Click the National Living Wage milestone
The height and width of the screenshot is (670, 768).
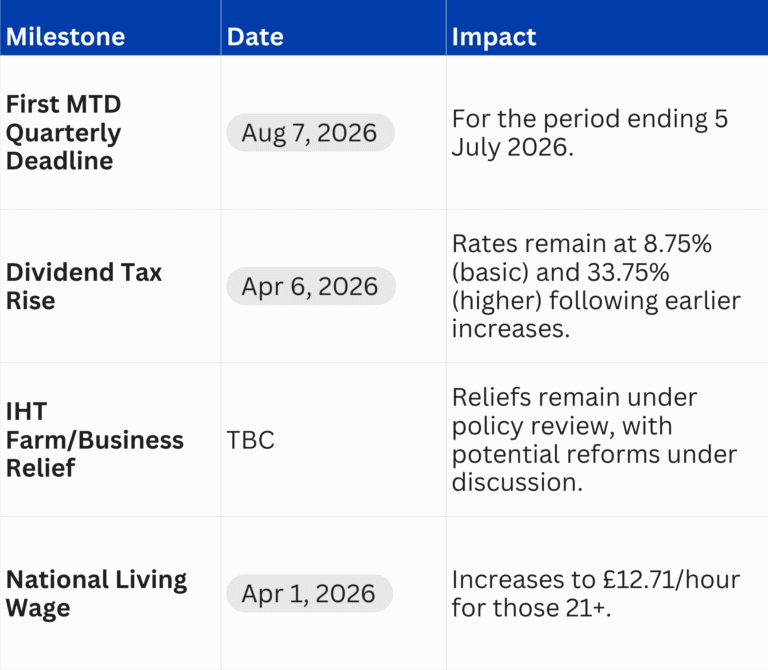tap(97, 594)
